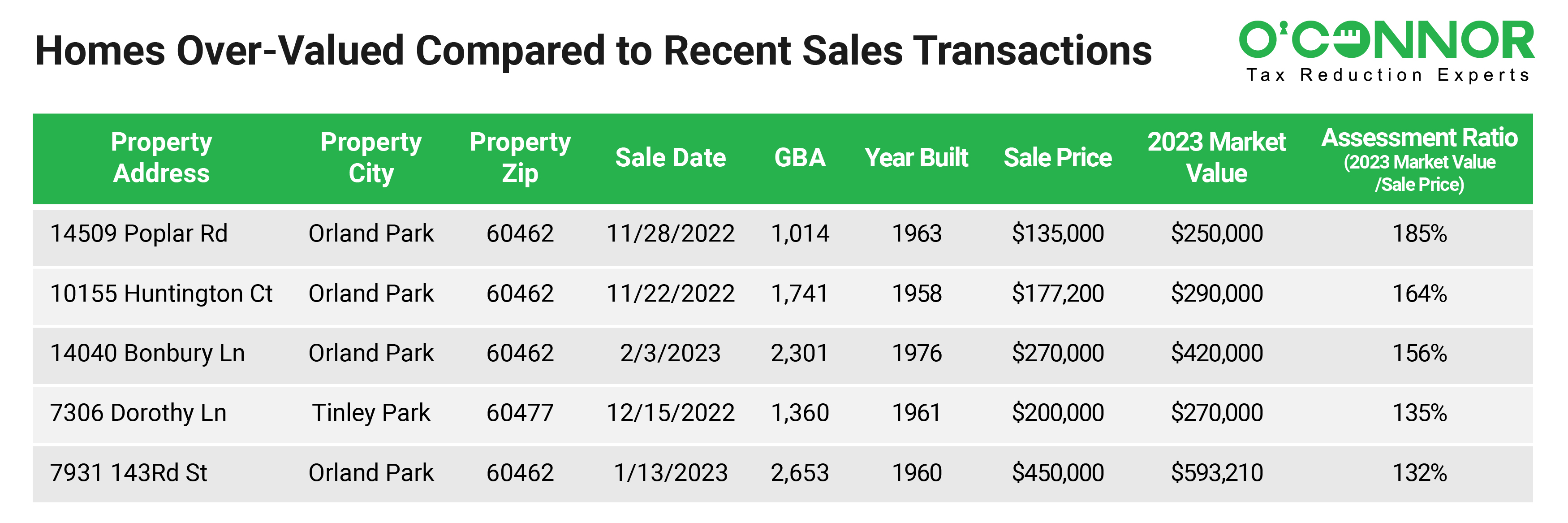
Task: Click the 7306 Dorothy Ln address
Action: pos(138,413)
